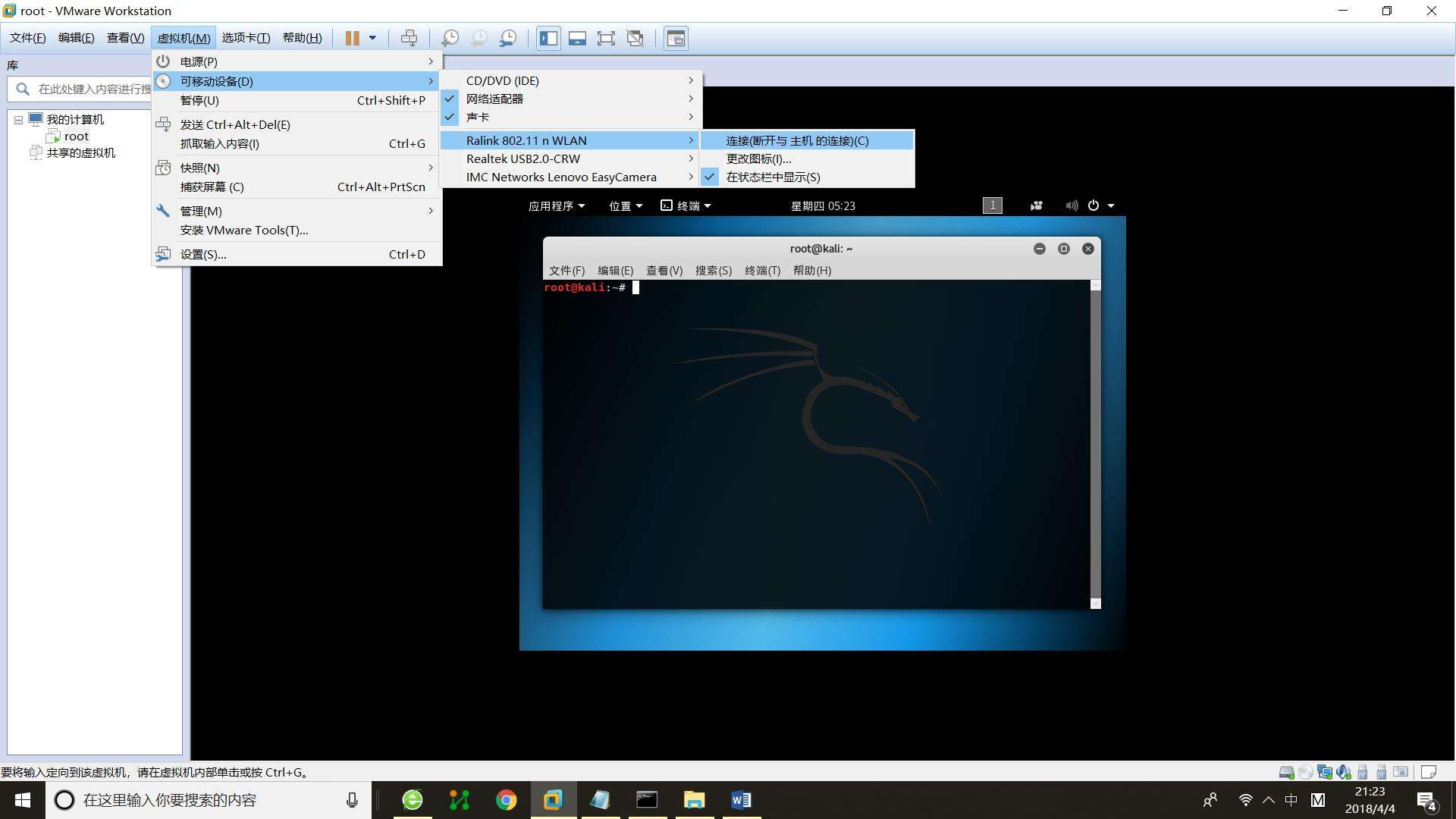Toggle the library sidebar view icon
This screenshot has height=819, width=1456.
click(x=548, y=38)
